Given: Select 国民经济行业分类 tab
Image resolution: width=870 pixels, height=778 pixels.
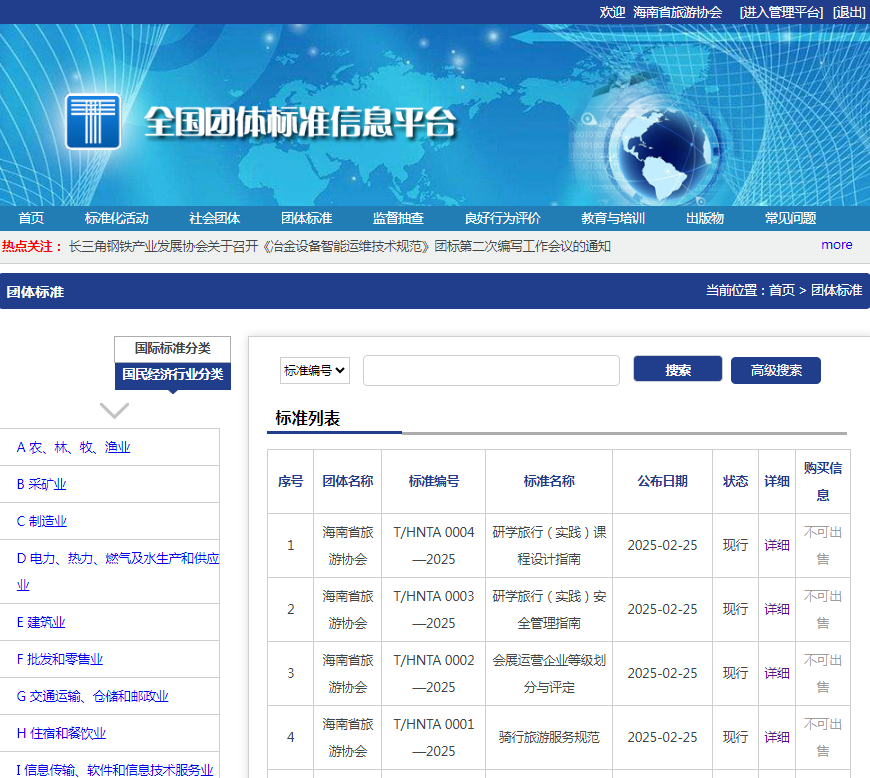Looking at the screenshot, I should (x=173, y=375).
